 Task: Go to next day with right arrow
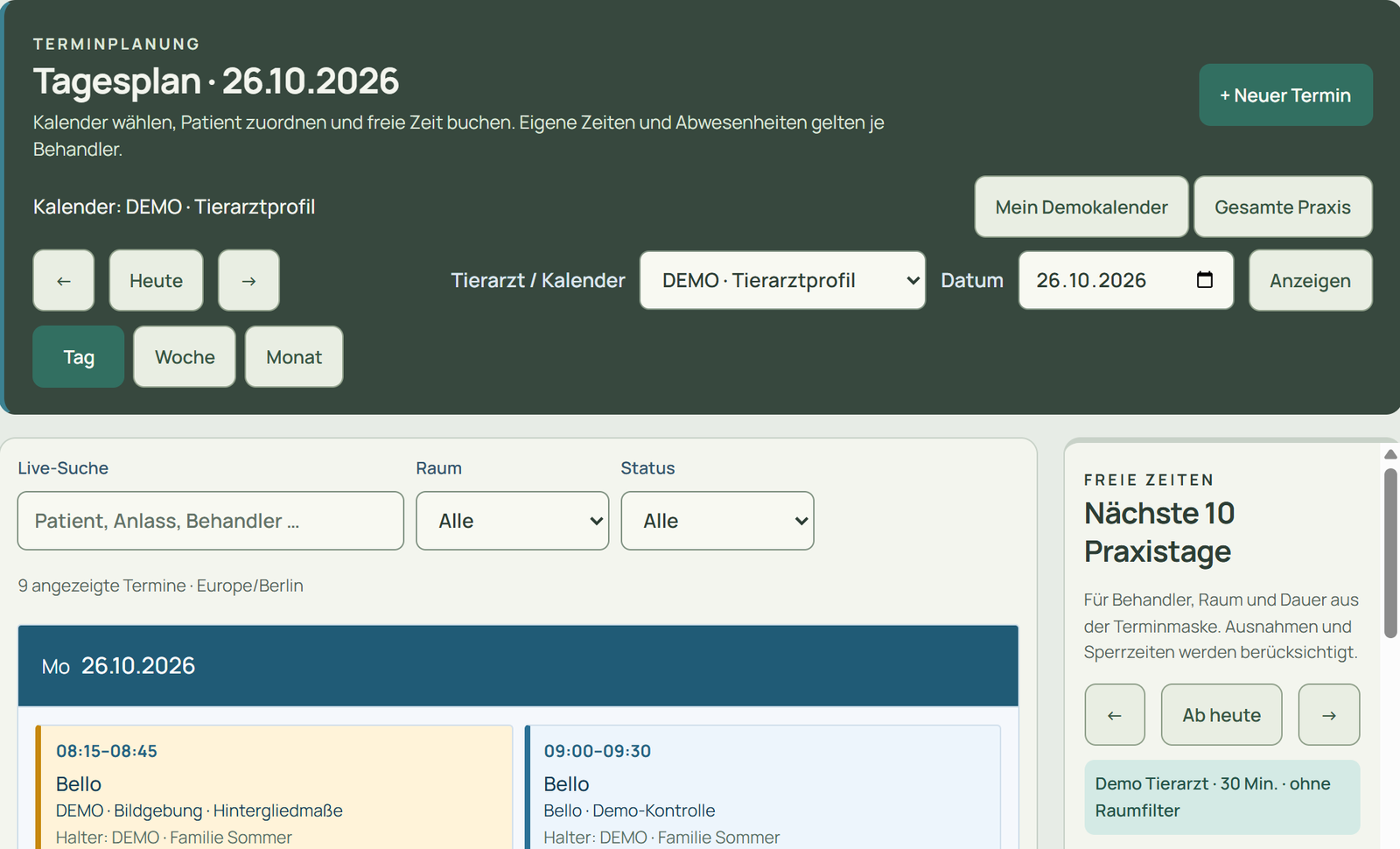point(248,280)
